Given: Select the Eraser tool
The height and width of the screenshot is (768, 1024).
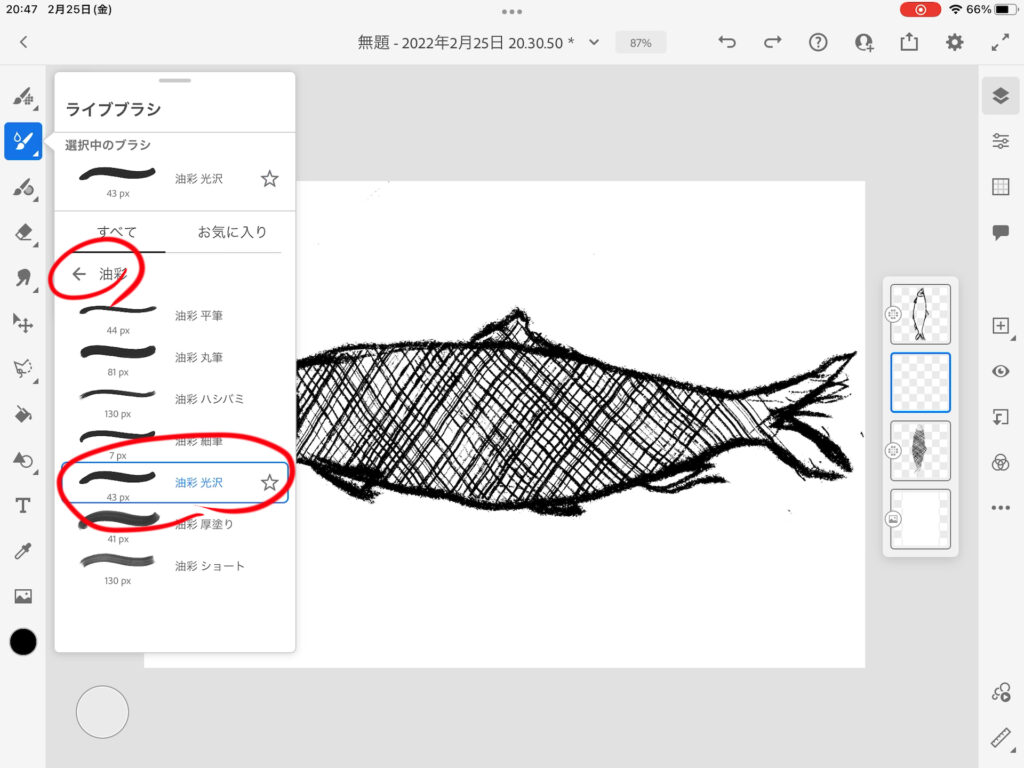Looking at the screenshot, I should [23, 232].
